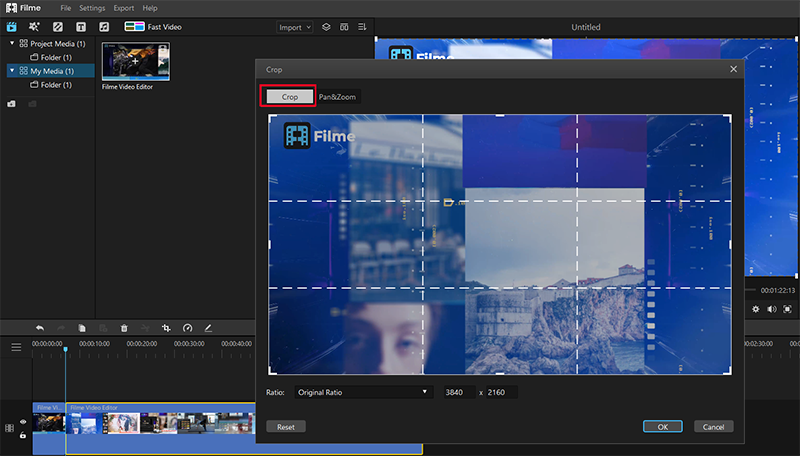Click the layers stack icon beside Import
Viewport: 800px width, 456px height.
326,27
